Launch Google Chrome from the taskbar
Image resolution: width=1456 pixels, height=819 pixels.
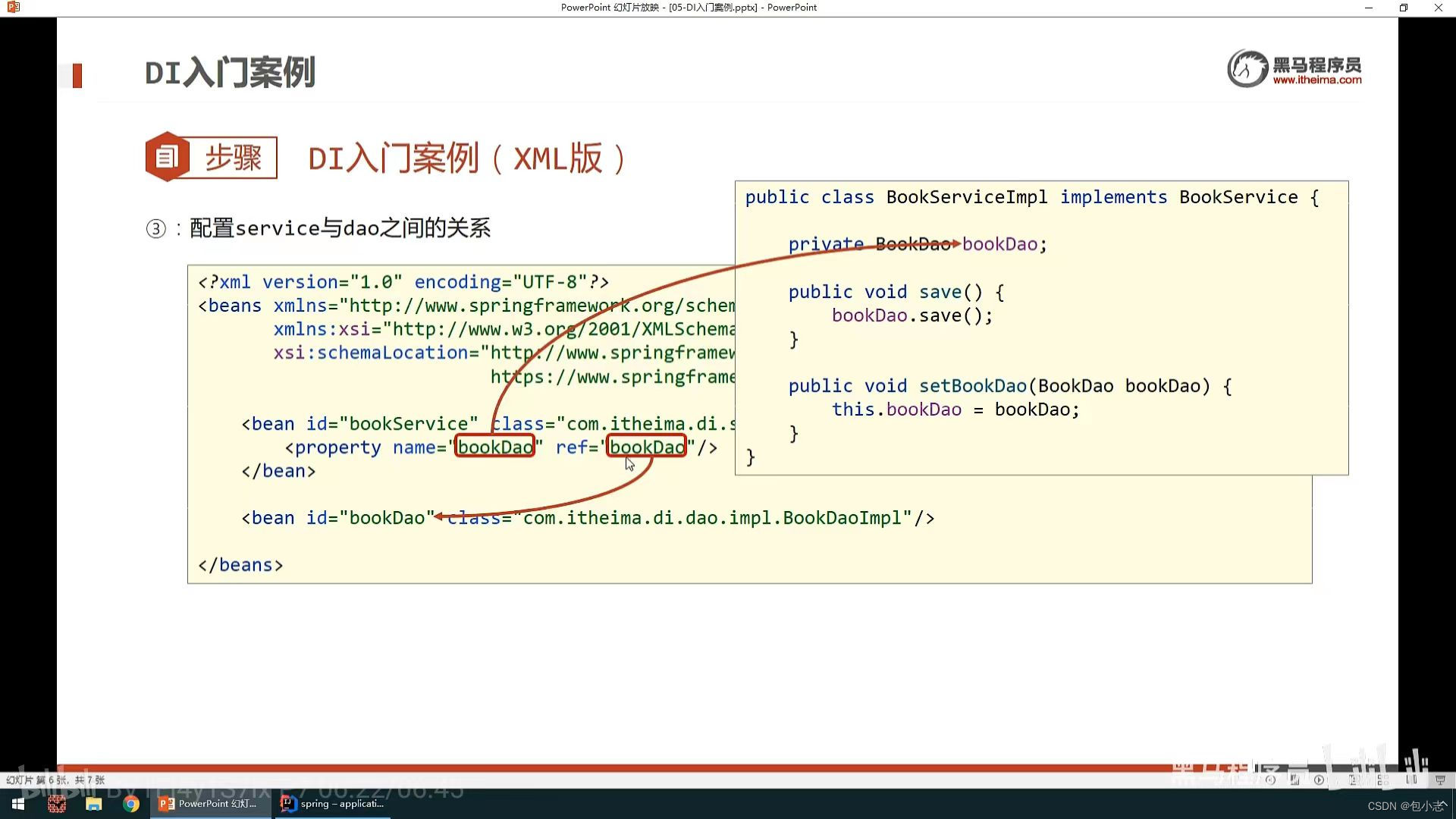(x=131, y=804)
